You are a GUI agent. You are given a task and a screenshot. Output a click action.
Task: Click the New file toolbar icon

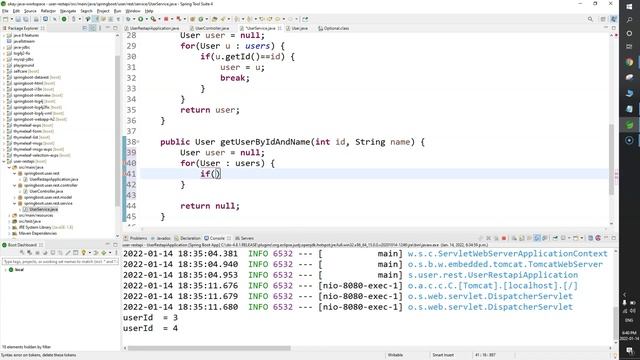click(6, 19)
